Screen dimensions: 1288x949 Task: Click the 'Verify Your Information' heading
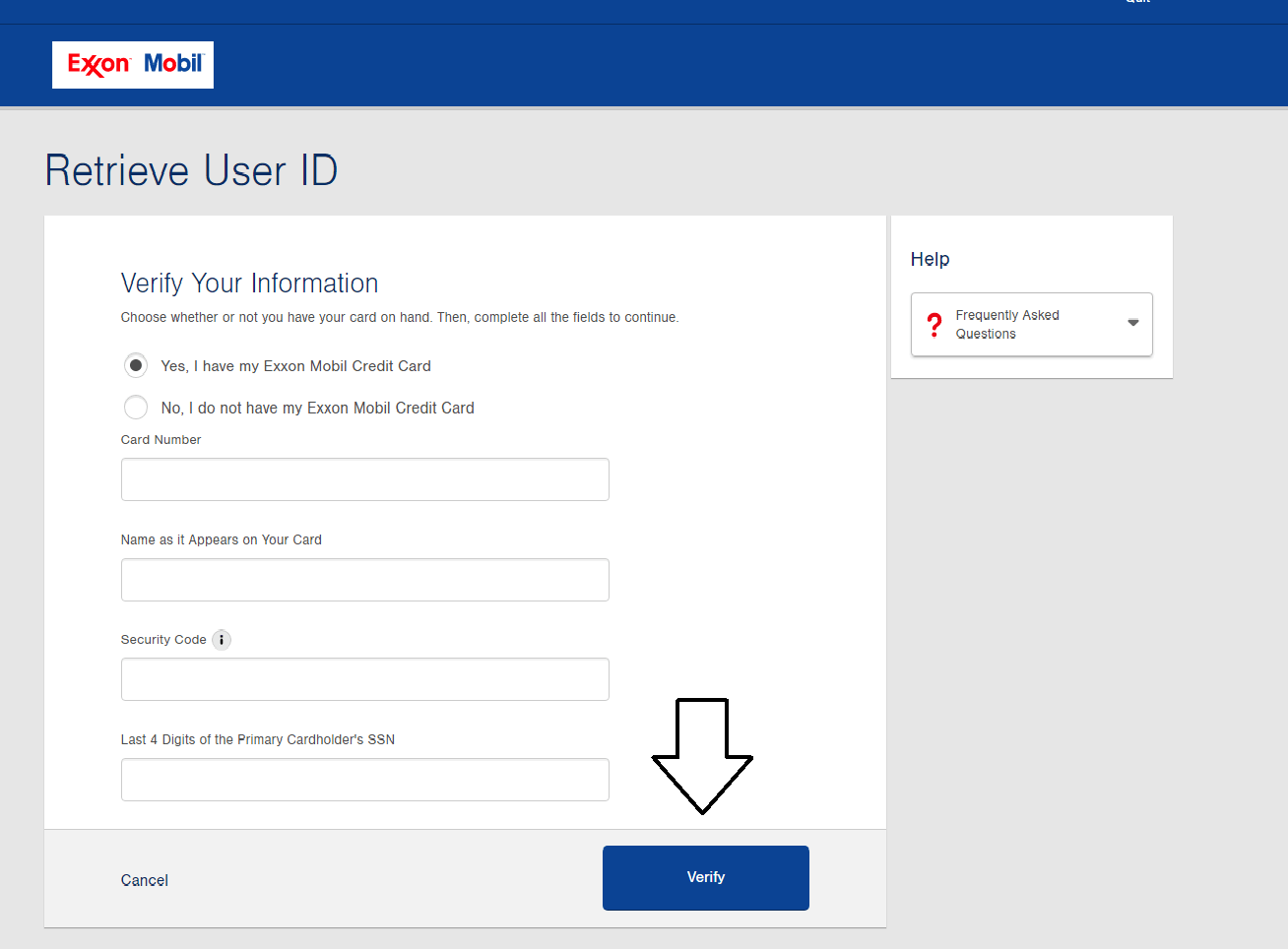click(x=250, y=284)
